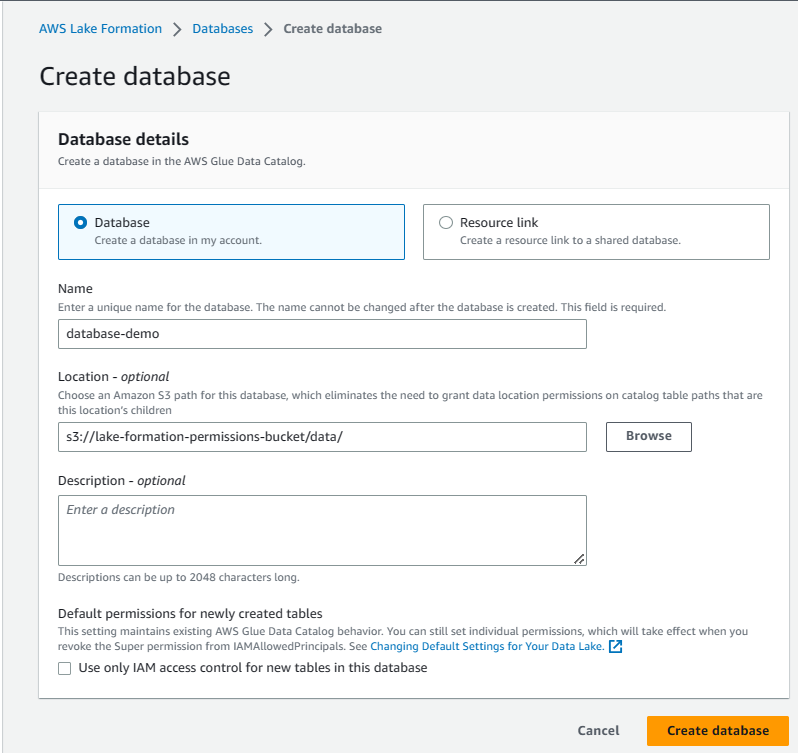The width and height of the screenshot is (798, 753).
Task: Click 'Create a database in my account' text
Action: [x=178, y=241]
